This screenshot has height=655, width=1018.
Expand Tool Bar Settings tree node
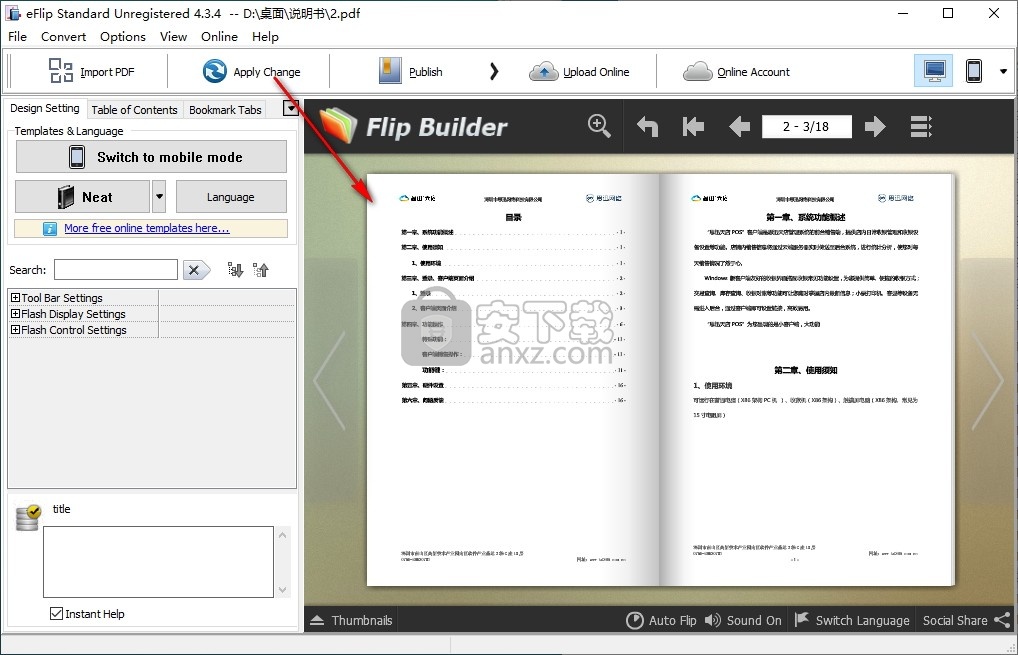[16, 298]
